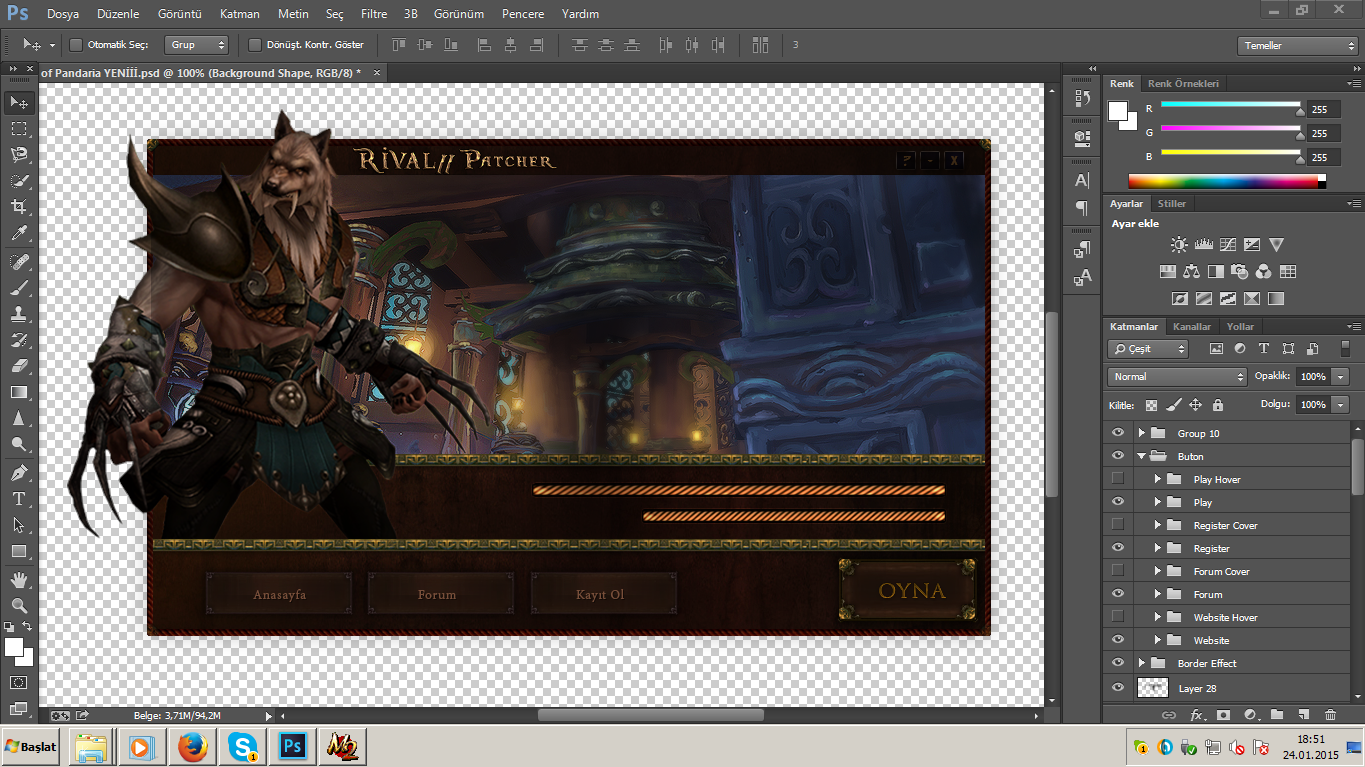Add a Brightness/Contrast adjustment
This screenshot has height=767, width=1365.
click(1180, 245)
